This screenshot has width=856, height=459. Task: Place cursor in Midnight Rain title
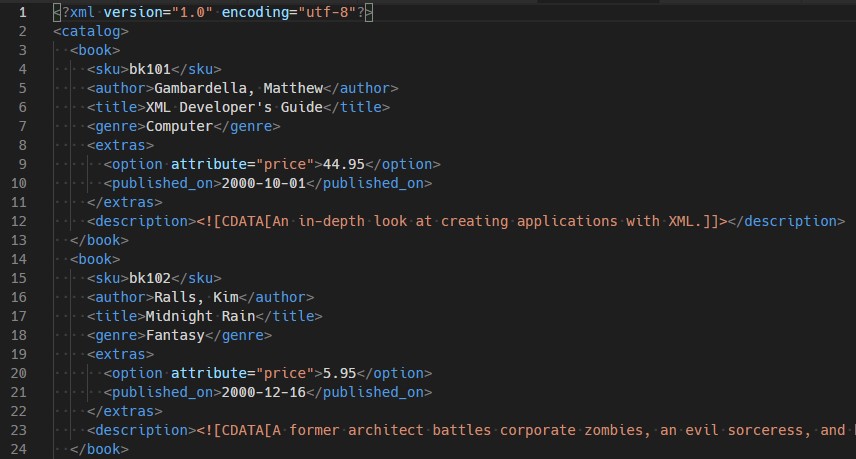pyautogui.click(x=200, y=316)
